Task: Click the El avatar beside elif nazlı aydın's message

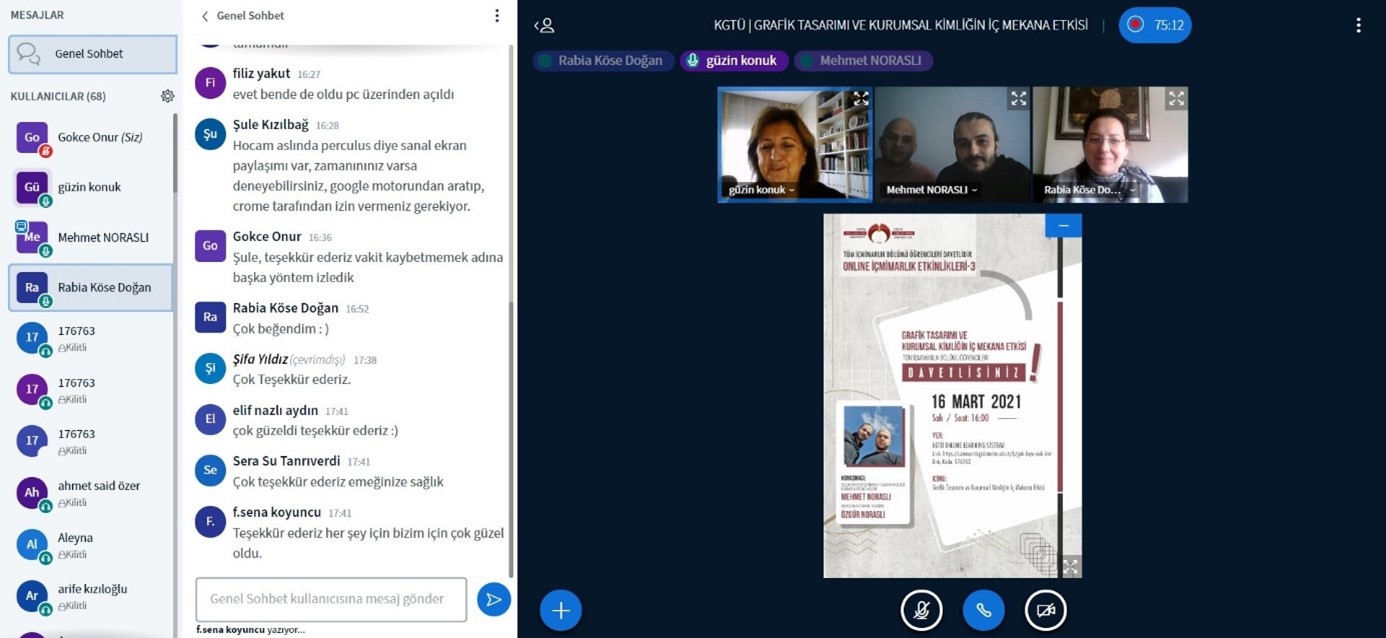Action: point(210,420)
